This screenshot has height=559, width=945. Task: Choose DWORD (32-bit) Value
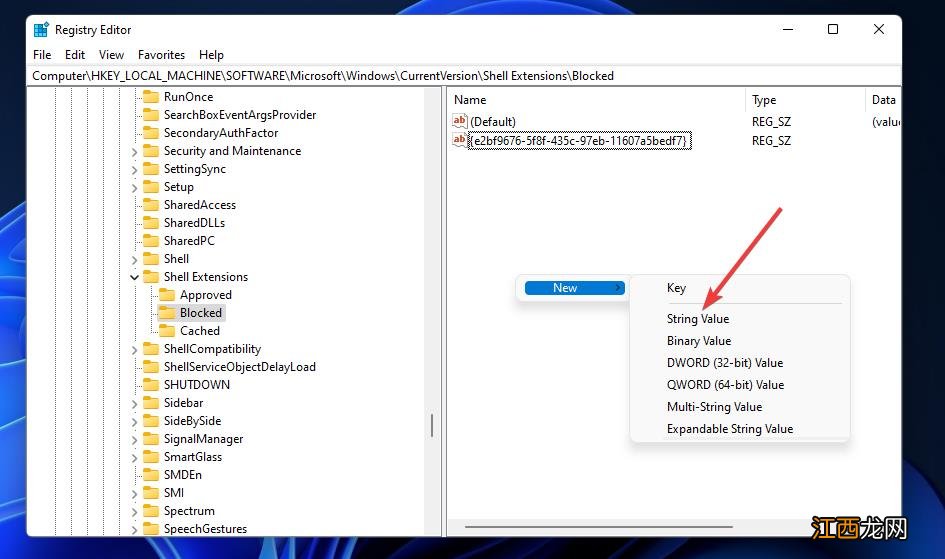click(724, 363)
